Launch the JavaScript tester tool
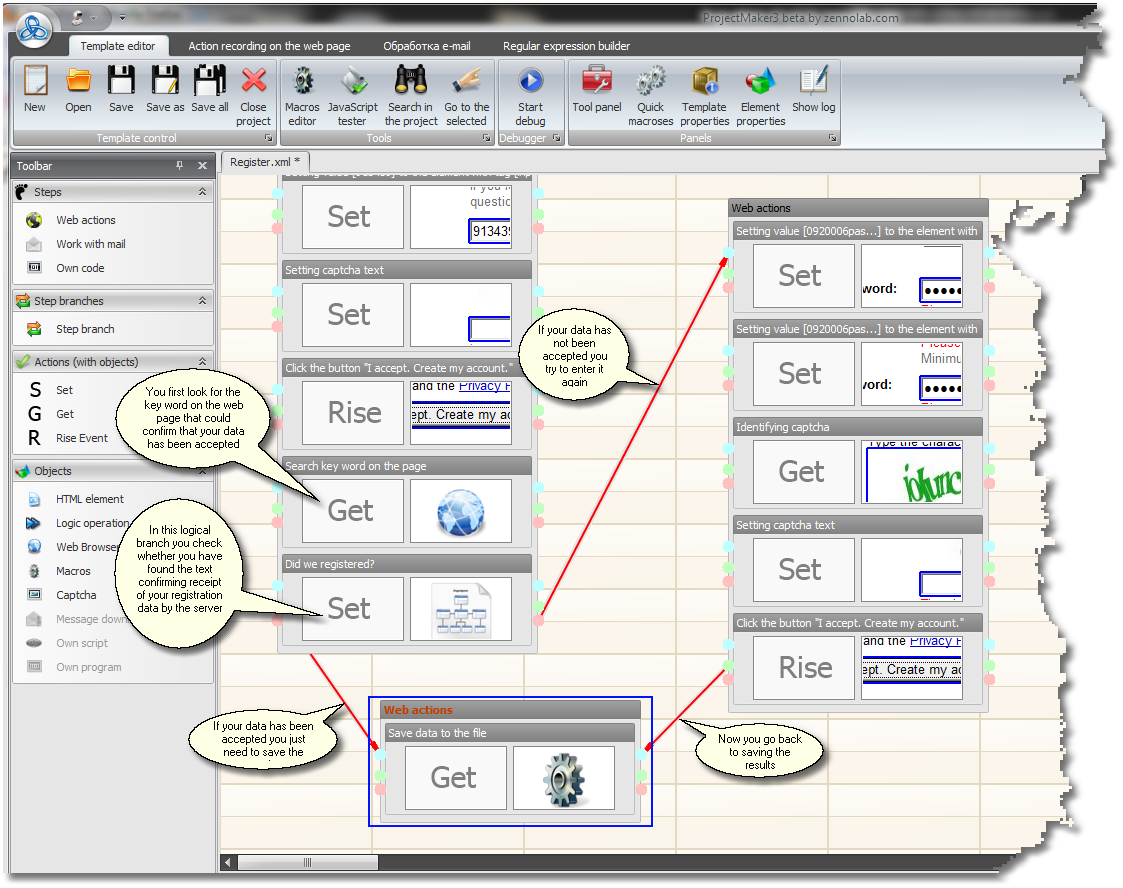The image size is (1123, 888). click(x=353, y=89)
